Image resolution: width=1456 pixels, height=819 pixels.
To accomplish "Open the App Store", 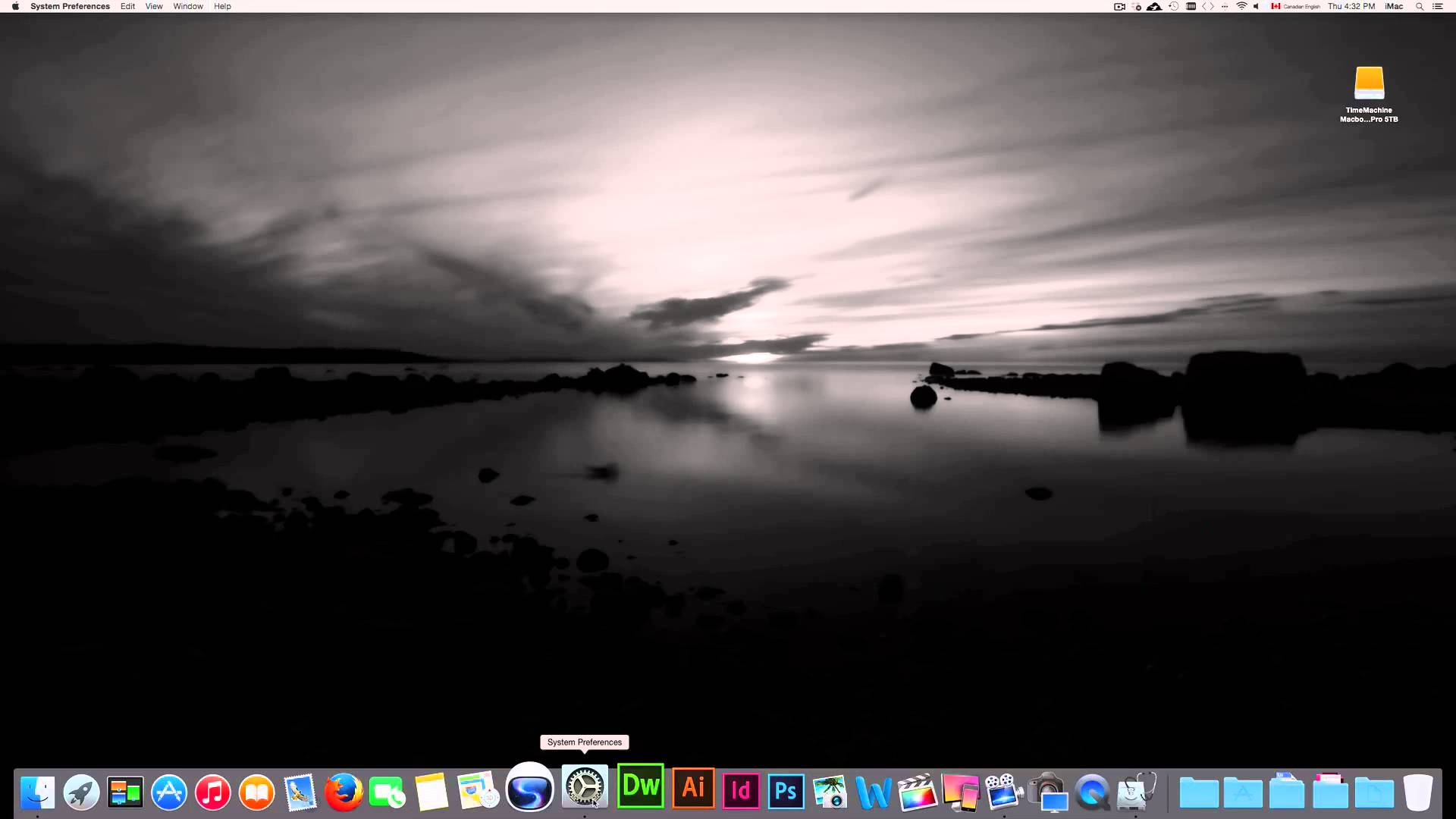I will pyautogui.click(x=168, y=790).
